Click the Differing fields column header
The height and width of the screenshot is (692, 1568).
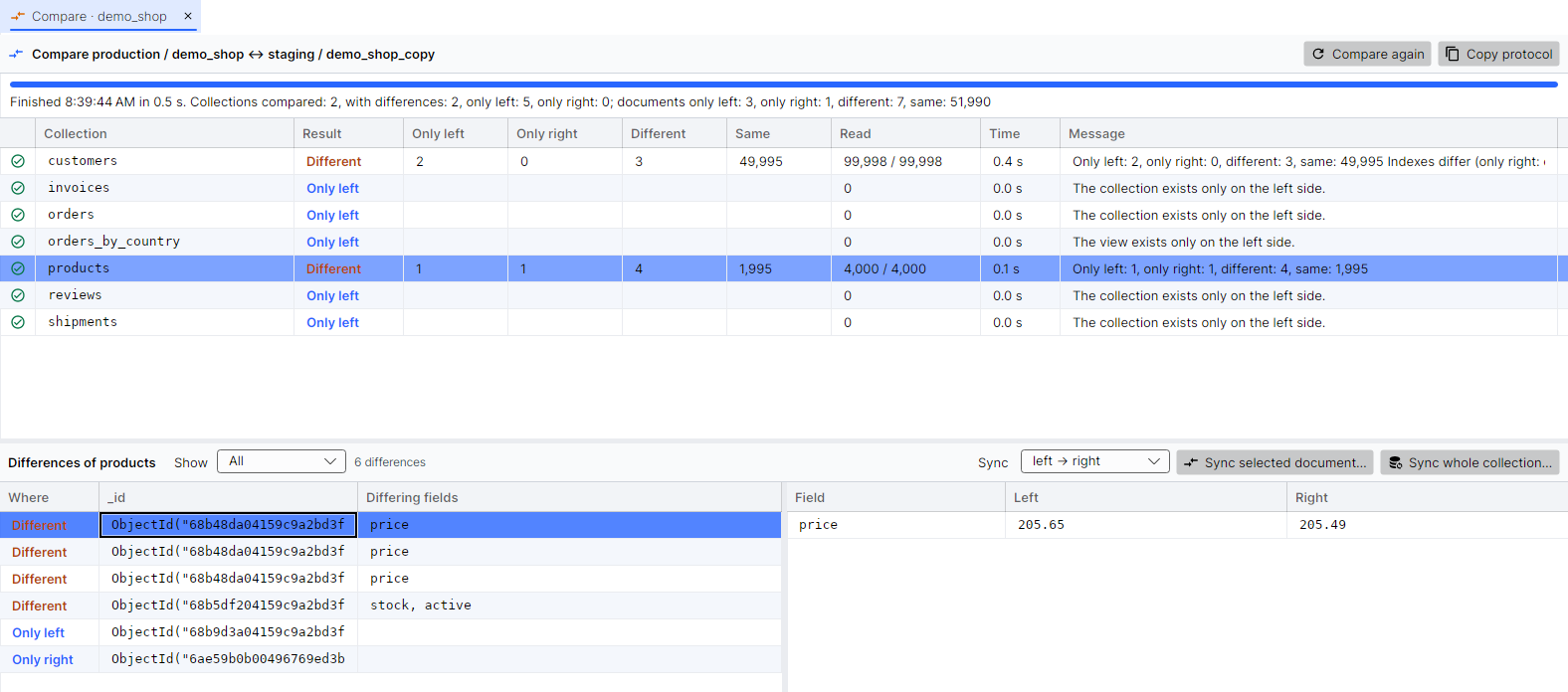pyautogui.click(x=569, y=497)
